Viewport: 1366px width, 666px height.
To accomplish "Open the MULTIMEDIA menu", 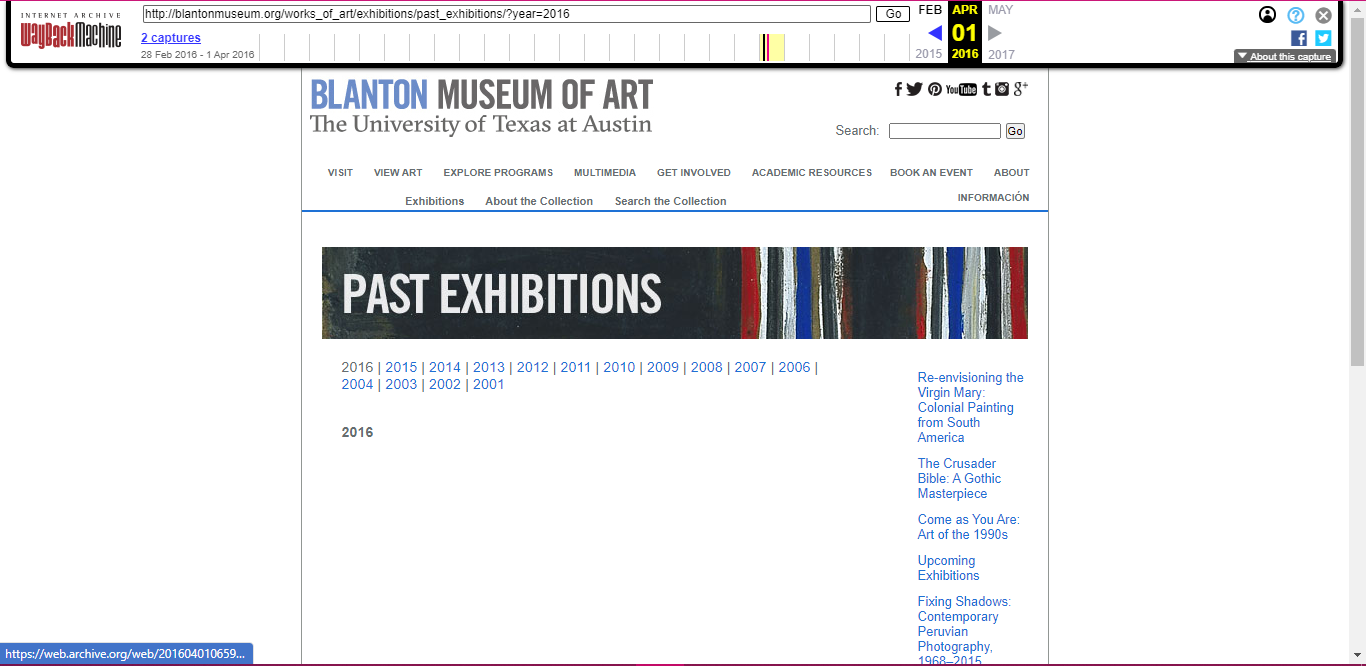I will (605, 173).
